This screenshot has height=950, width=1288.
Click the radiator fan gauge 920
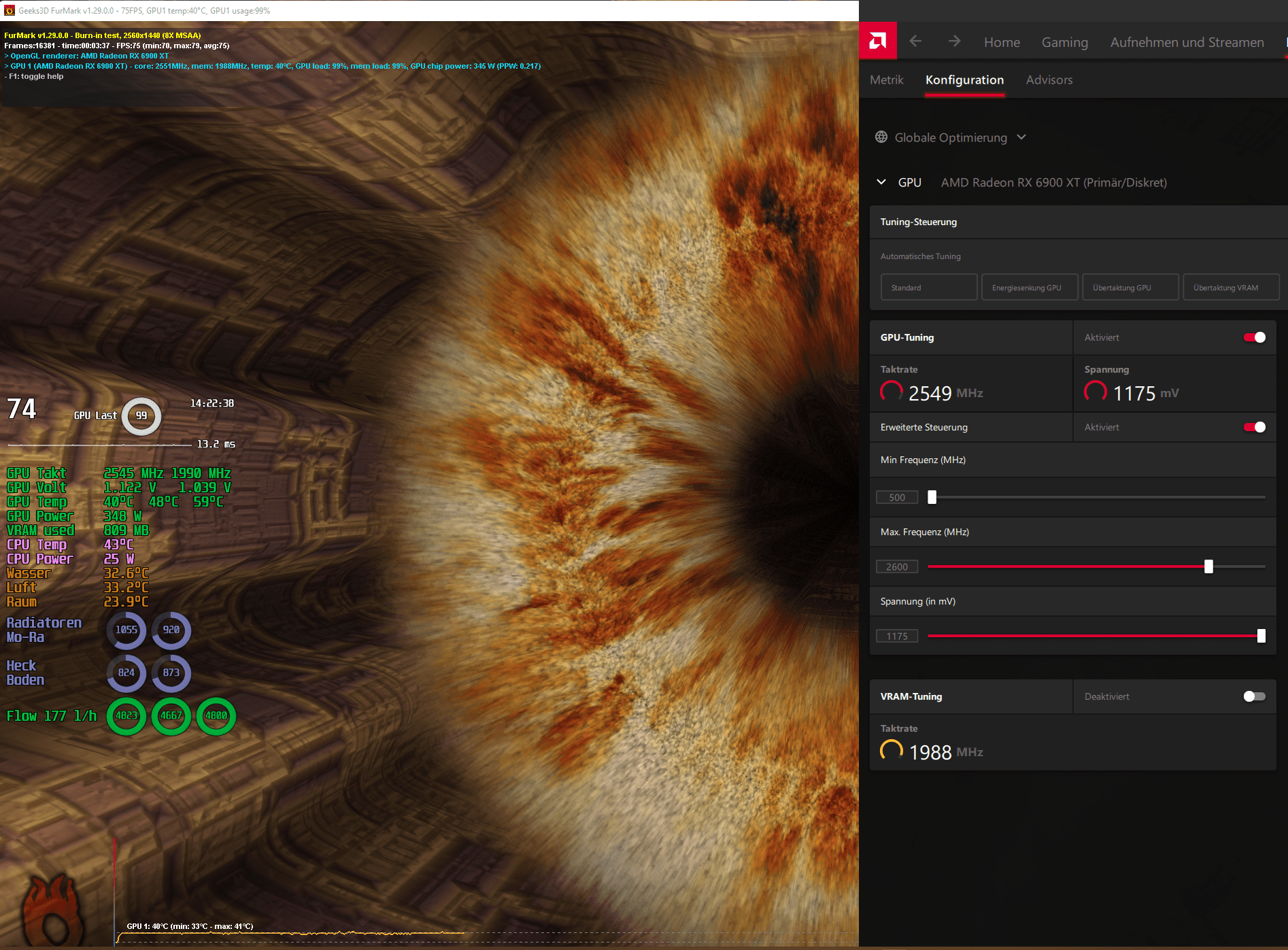(171, 630)
